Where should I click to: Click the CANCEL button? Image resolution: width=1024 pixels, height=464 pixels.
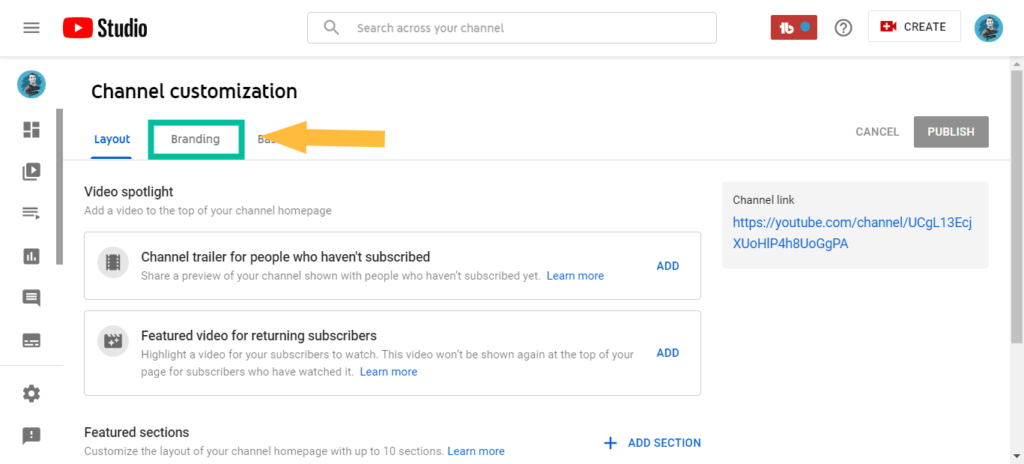877,132
